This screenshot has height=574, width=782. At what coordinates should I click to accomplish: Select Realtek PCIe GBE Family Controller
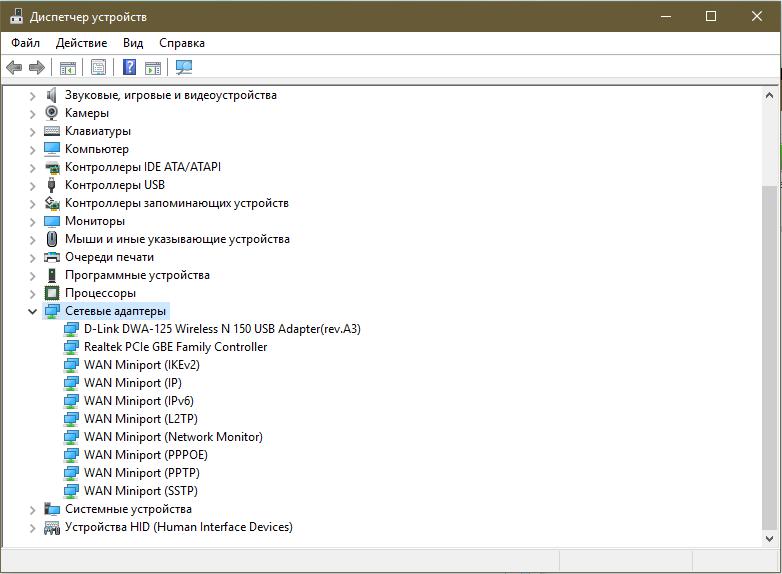tap(176, 347)
